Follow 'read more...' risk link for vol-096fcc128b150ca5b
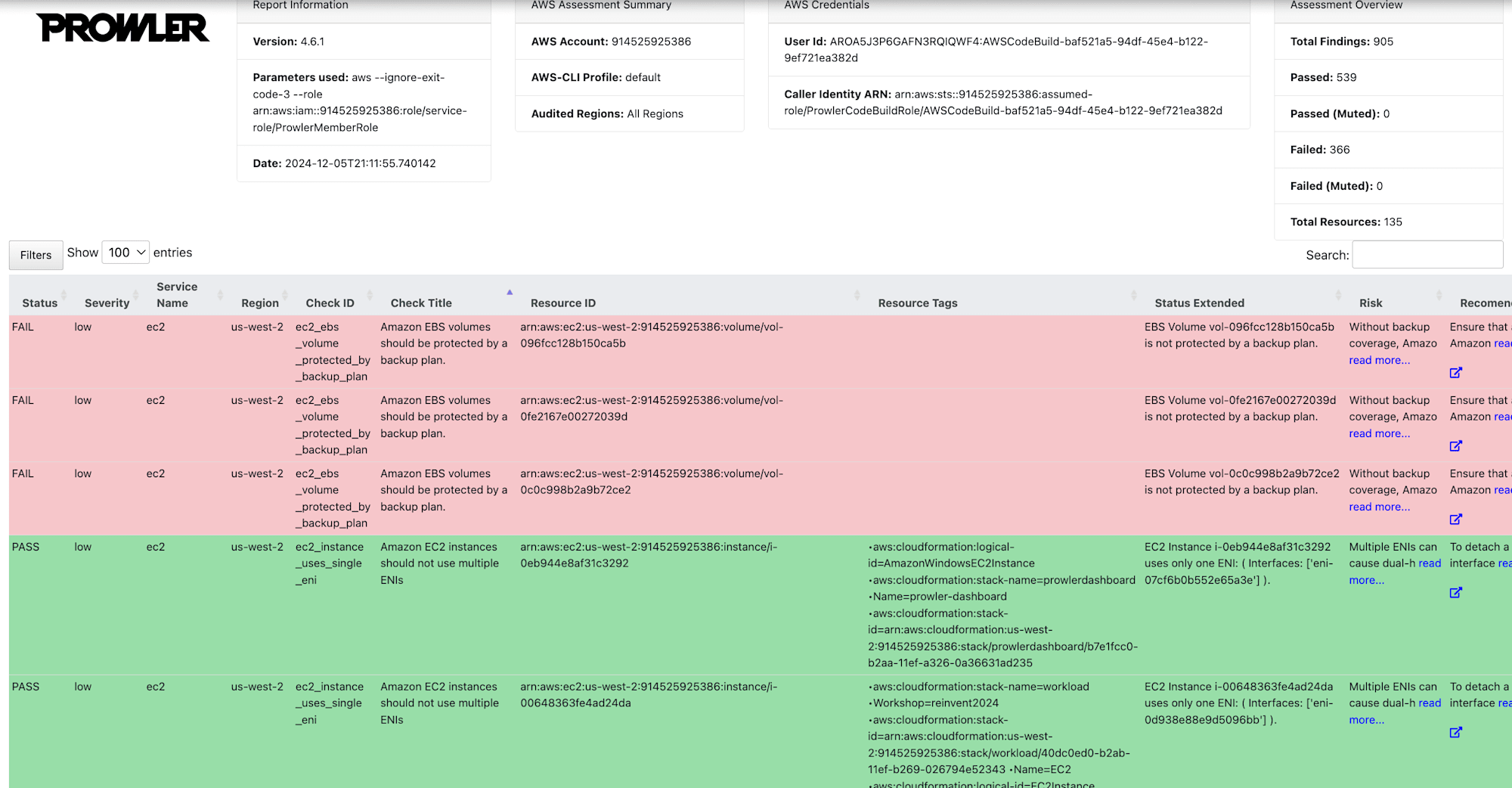Viewport: 1512px width, 788px height. [1380, 360]
